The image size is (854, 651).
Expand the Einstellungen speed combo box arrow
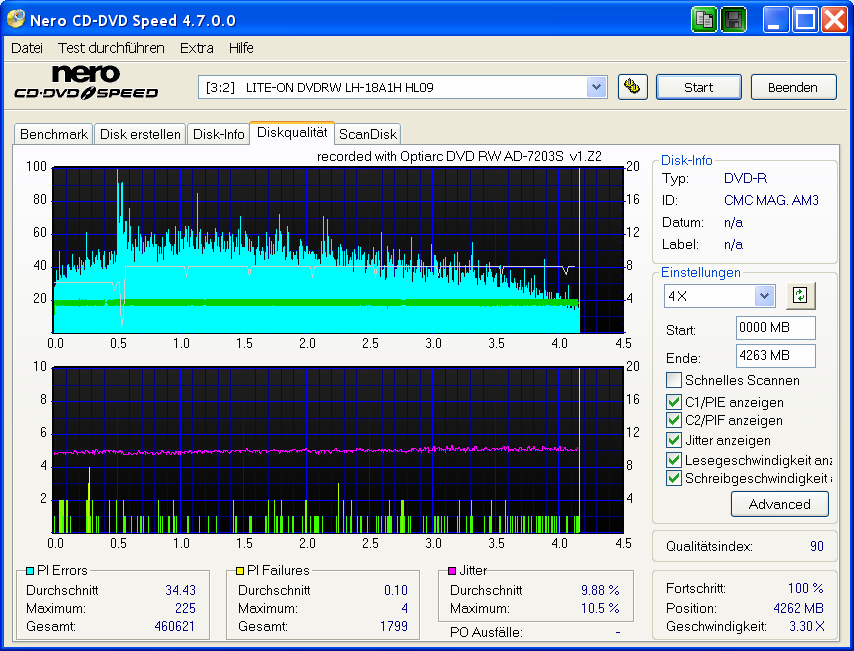(762, 296)
